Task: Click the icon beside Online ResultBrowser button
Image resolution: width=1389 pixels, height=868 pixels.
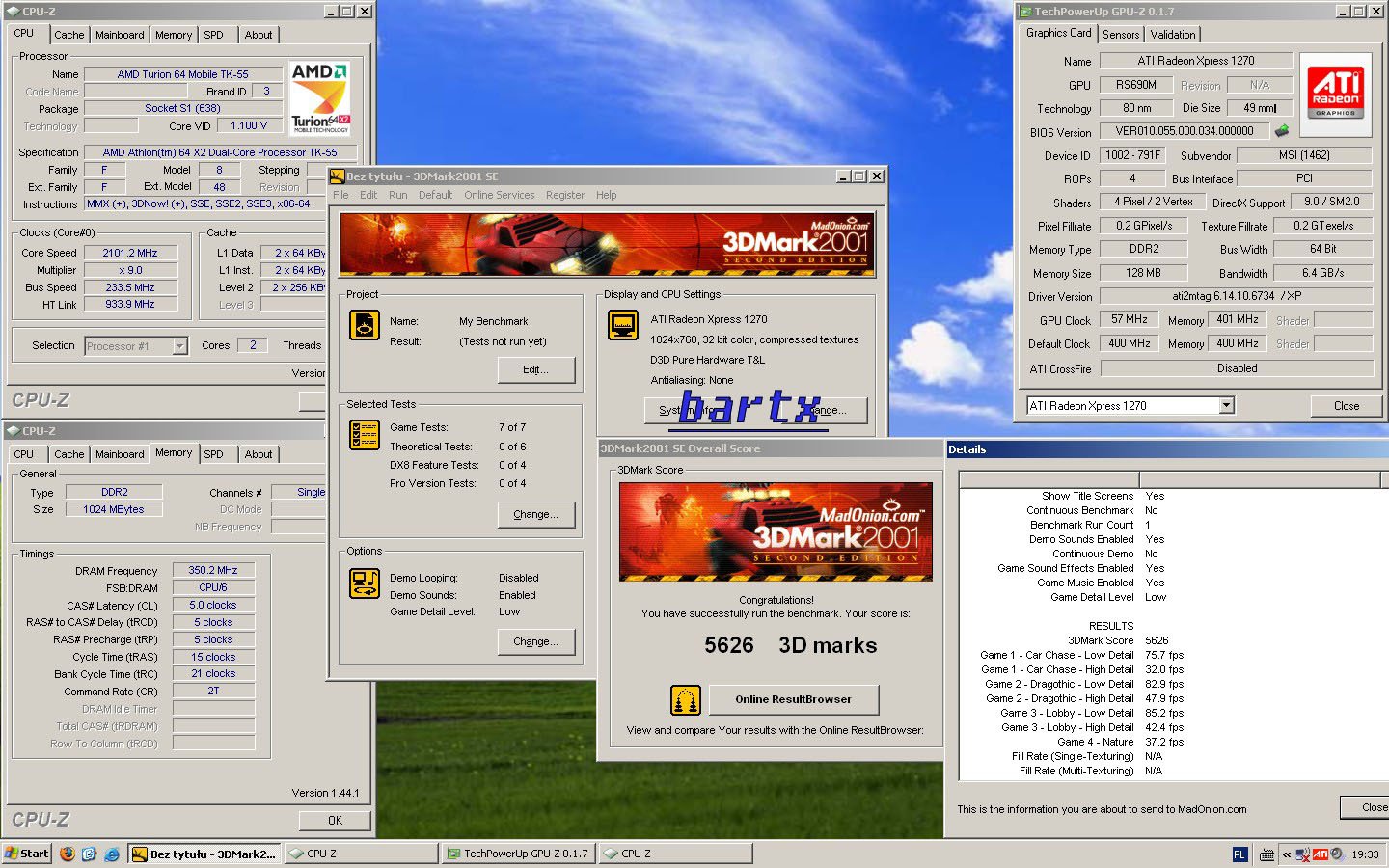Action: 685,699
